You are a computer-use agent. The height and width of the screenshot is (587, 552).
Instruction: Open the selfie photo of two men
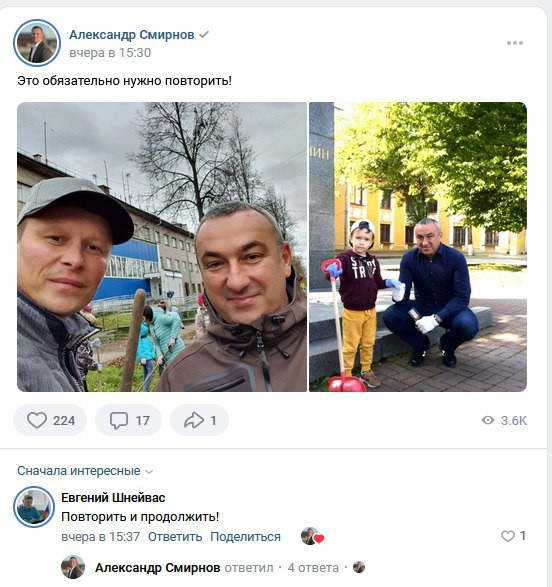[x=162, y=247]
